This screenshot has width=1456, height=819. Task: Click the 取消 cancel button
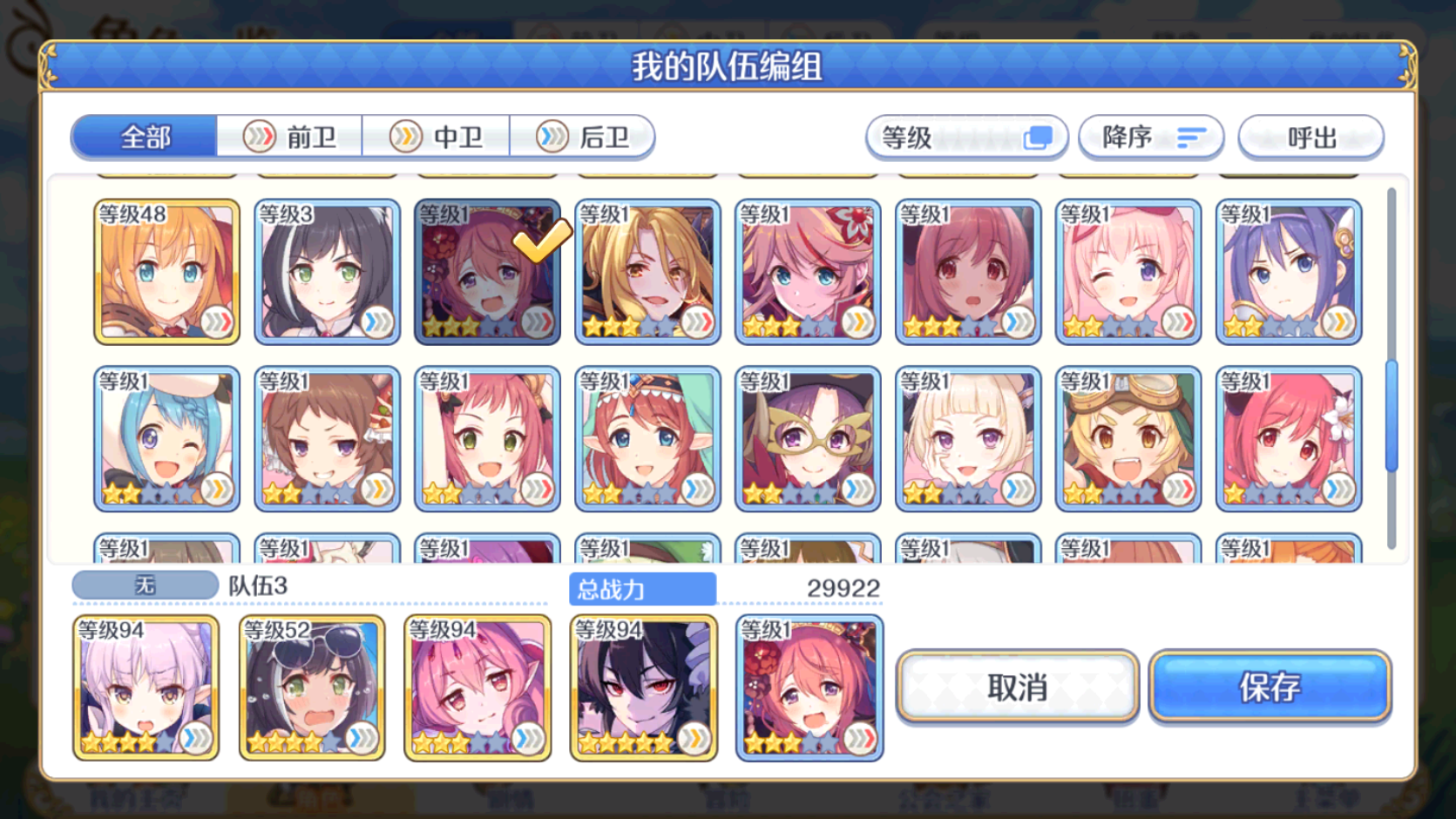point(1018,687)
